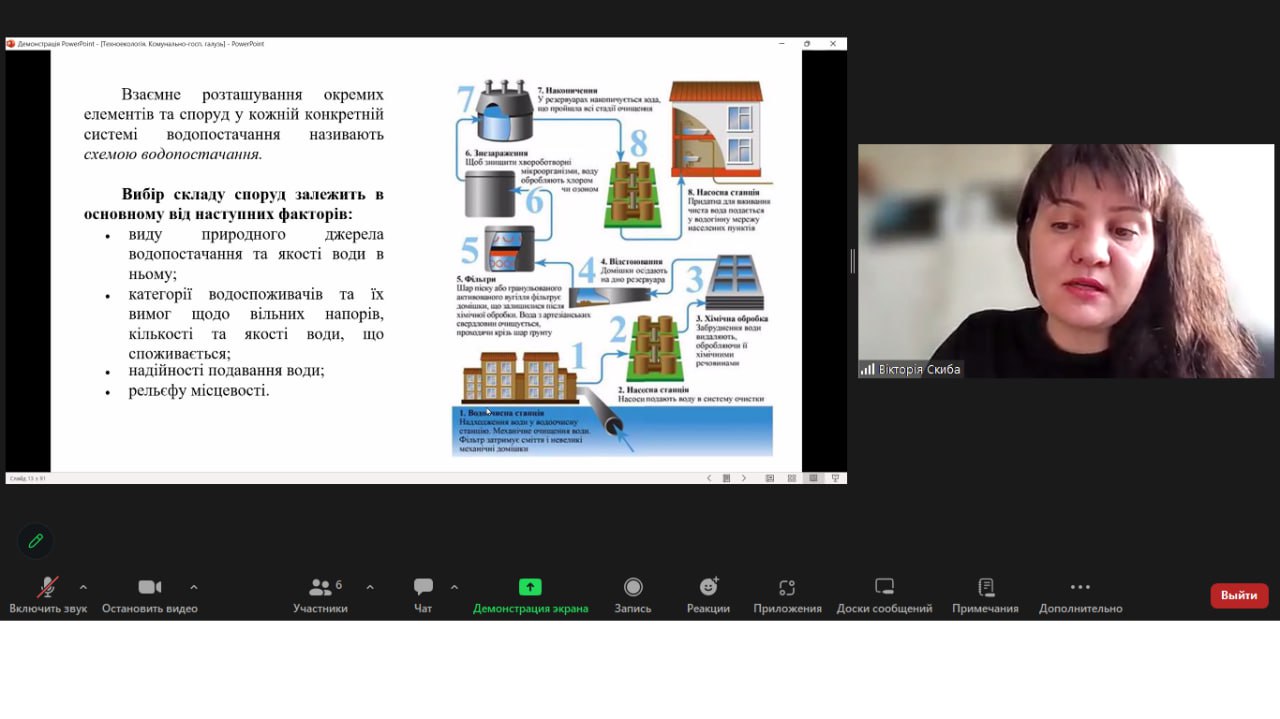The width and height of the screenshot is (1280, 719).
Task: Expand audio options arrow beside microphone
Action: [x=83, y=587]
